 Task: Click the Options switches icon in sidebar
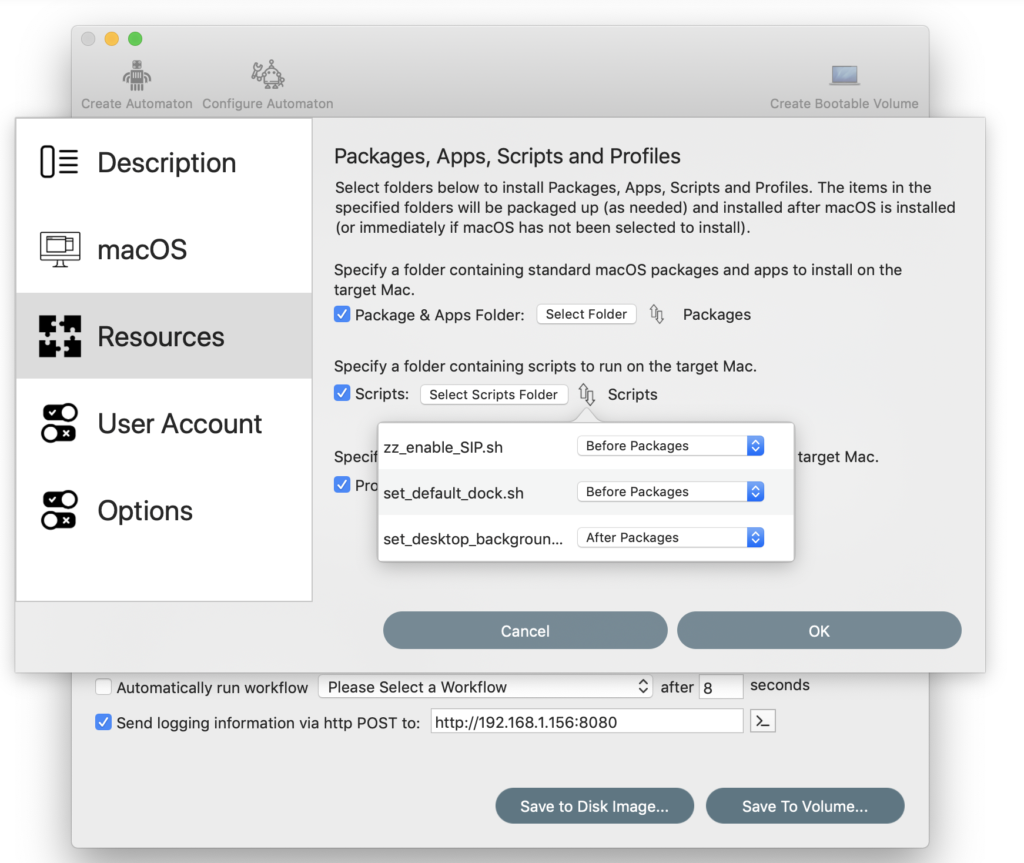click(59, 510)
